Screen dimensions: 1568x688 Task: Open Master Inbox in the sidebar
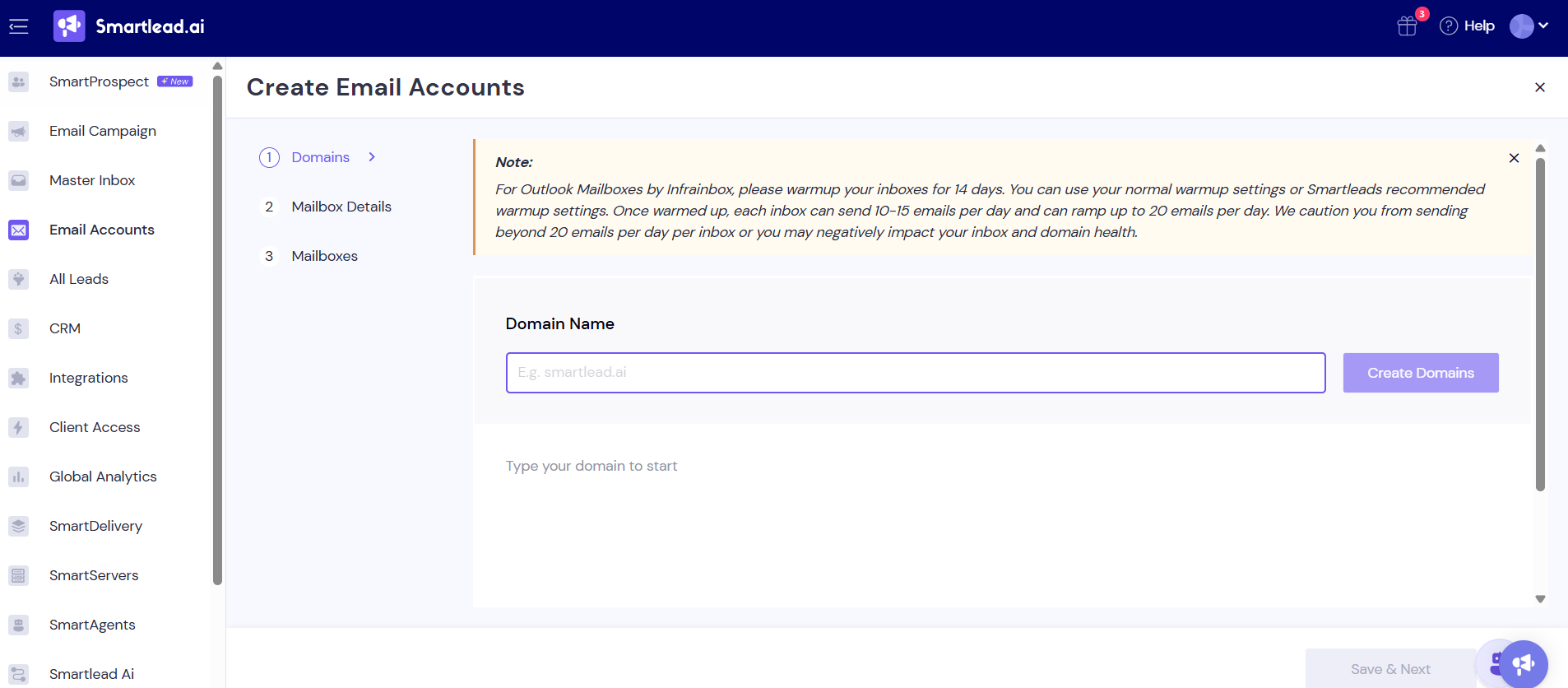pyautogui.click(x=92, y=180)
